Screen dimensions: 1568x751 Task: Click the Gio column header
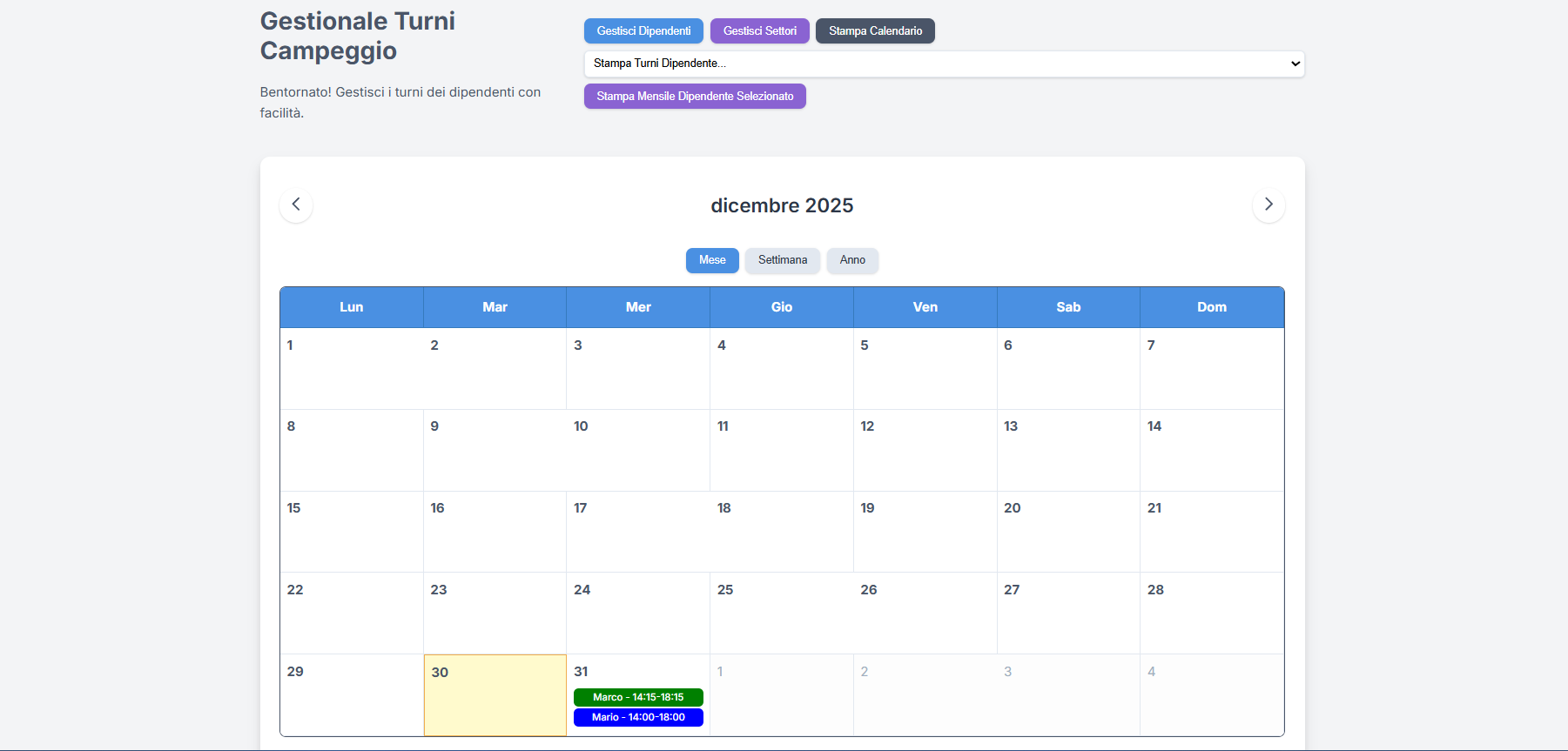click(782, 307)
